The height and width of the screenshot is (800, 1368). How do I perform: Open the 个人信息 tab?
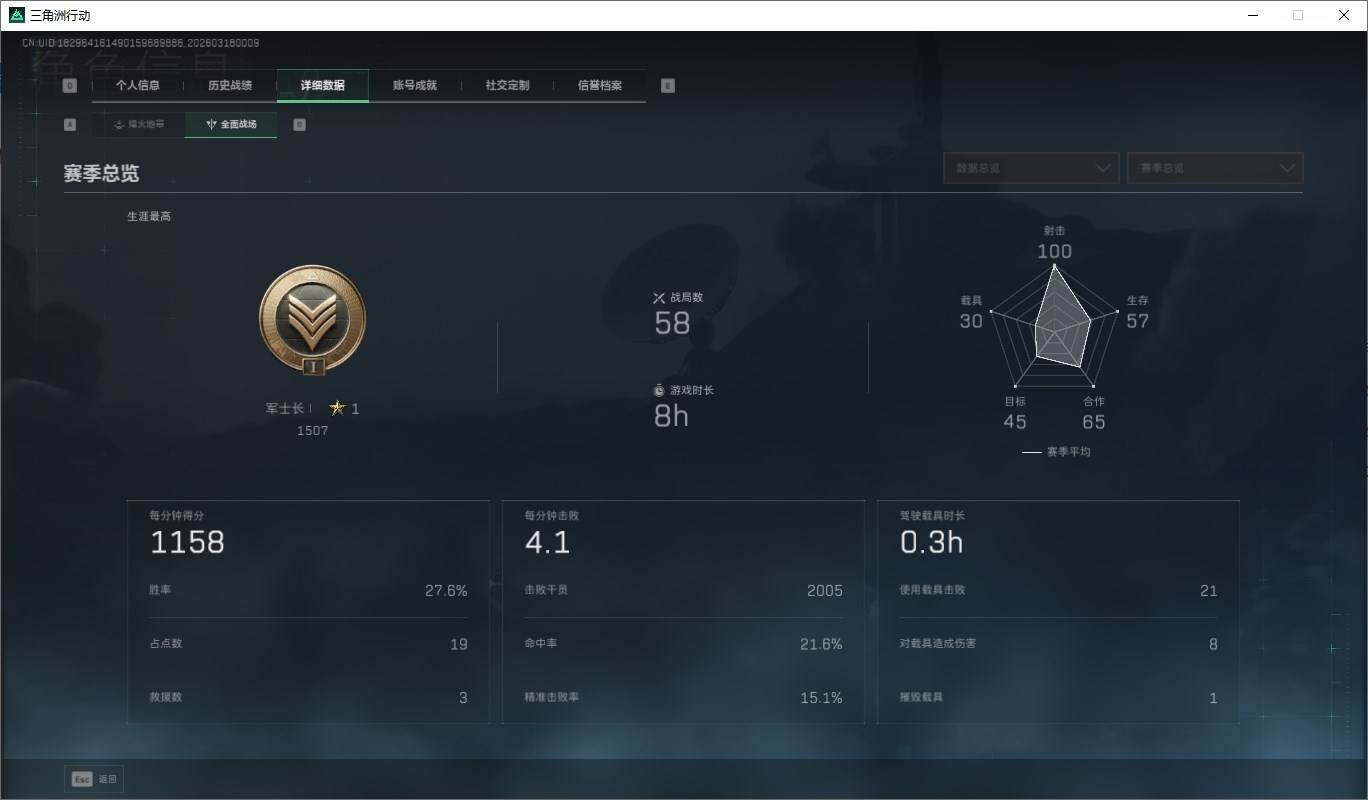pos(138,86)
